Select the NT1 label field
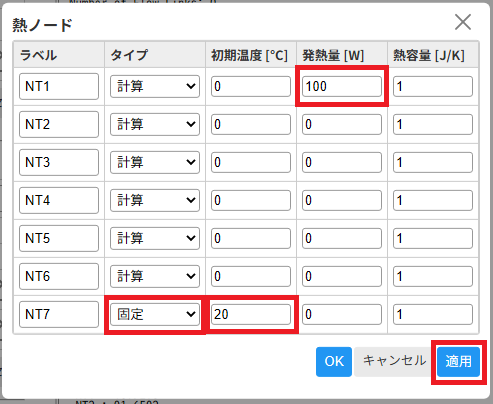493x404 pixels. [x=59, y=86]
